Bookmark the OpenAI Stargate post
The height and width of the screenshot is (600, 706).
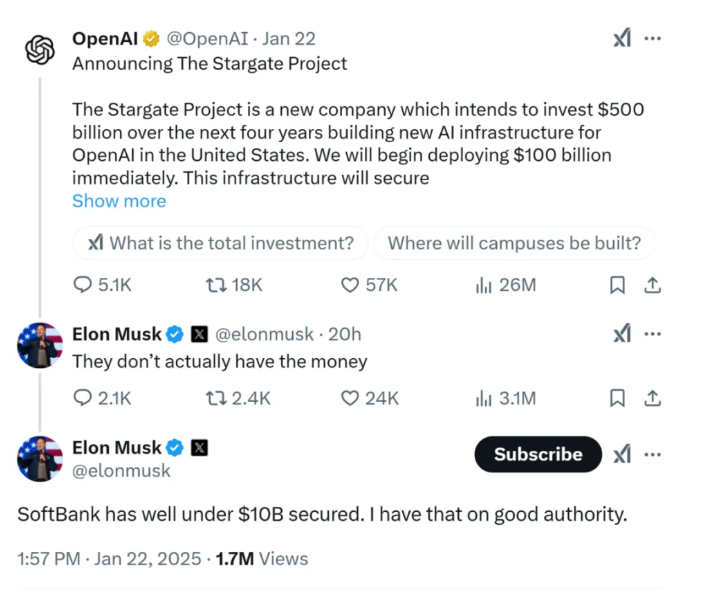point(618,285)
